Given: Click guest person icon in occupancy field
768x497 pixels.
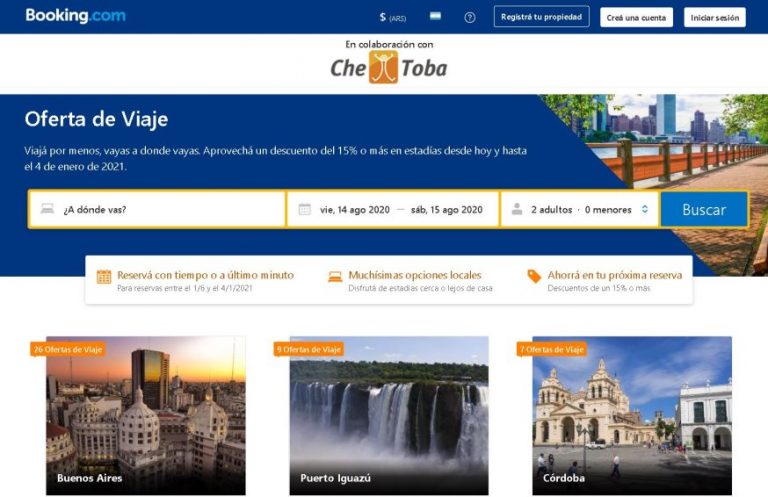Looking at the screenshot, I should [517, 210].
